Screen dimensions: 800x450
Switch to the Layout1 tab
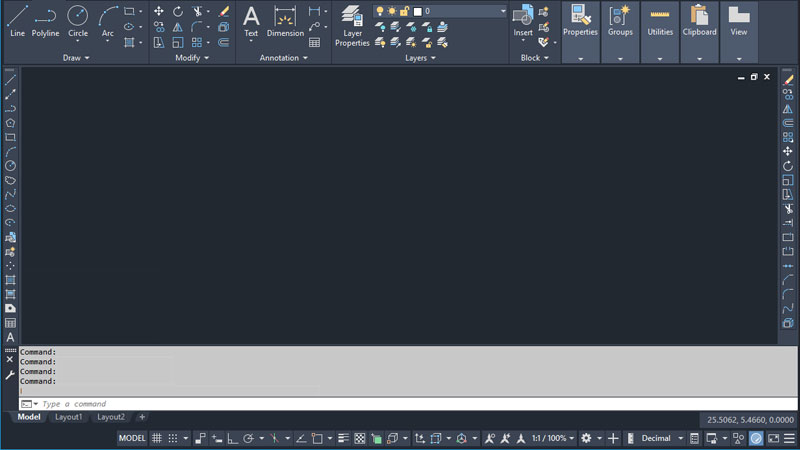click(x=68, y=417)
